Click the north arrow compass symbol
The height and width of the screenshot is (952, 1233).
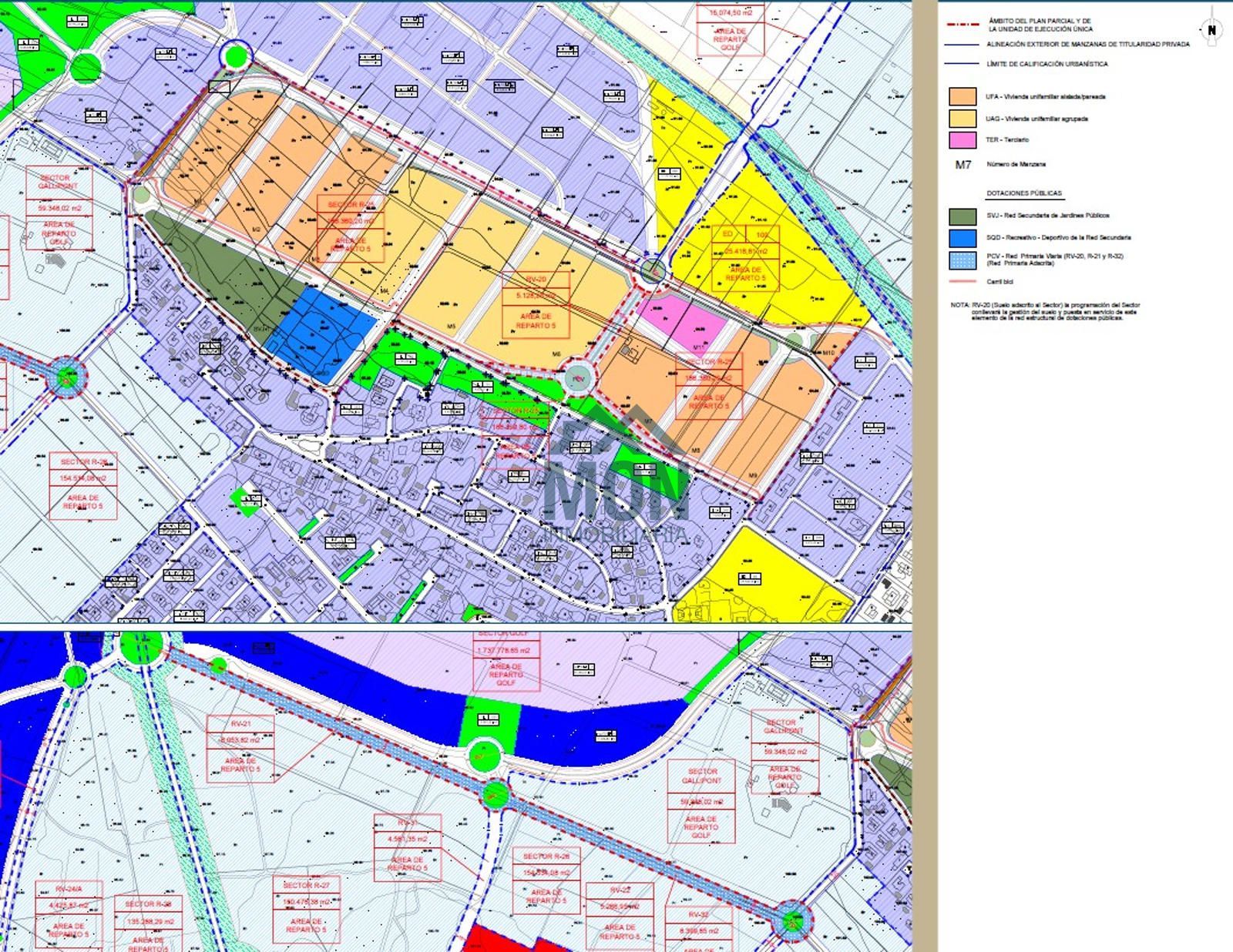(x=1211, y=30)
